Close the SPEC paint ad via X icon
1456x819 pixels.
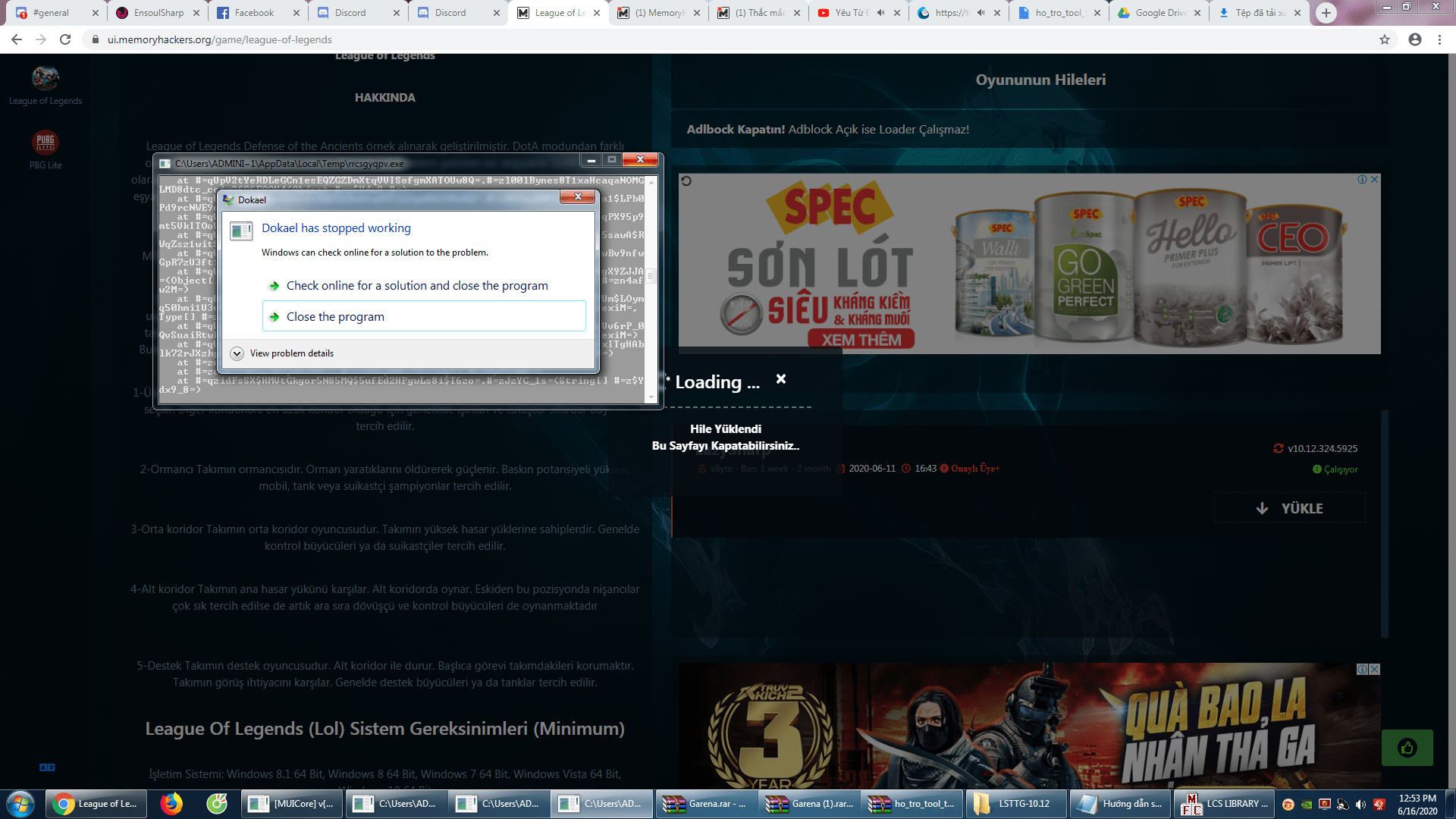tap(1374, 180)
